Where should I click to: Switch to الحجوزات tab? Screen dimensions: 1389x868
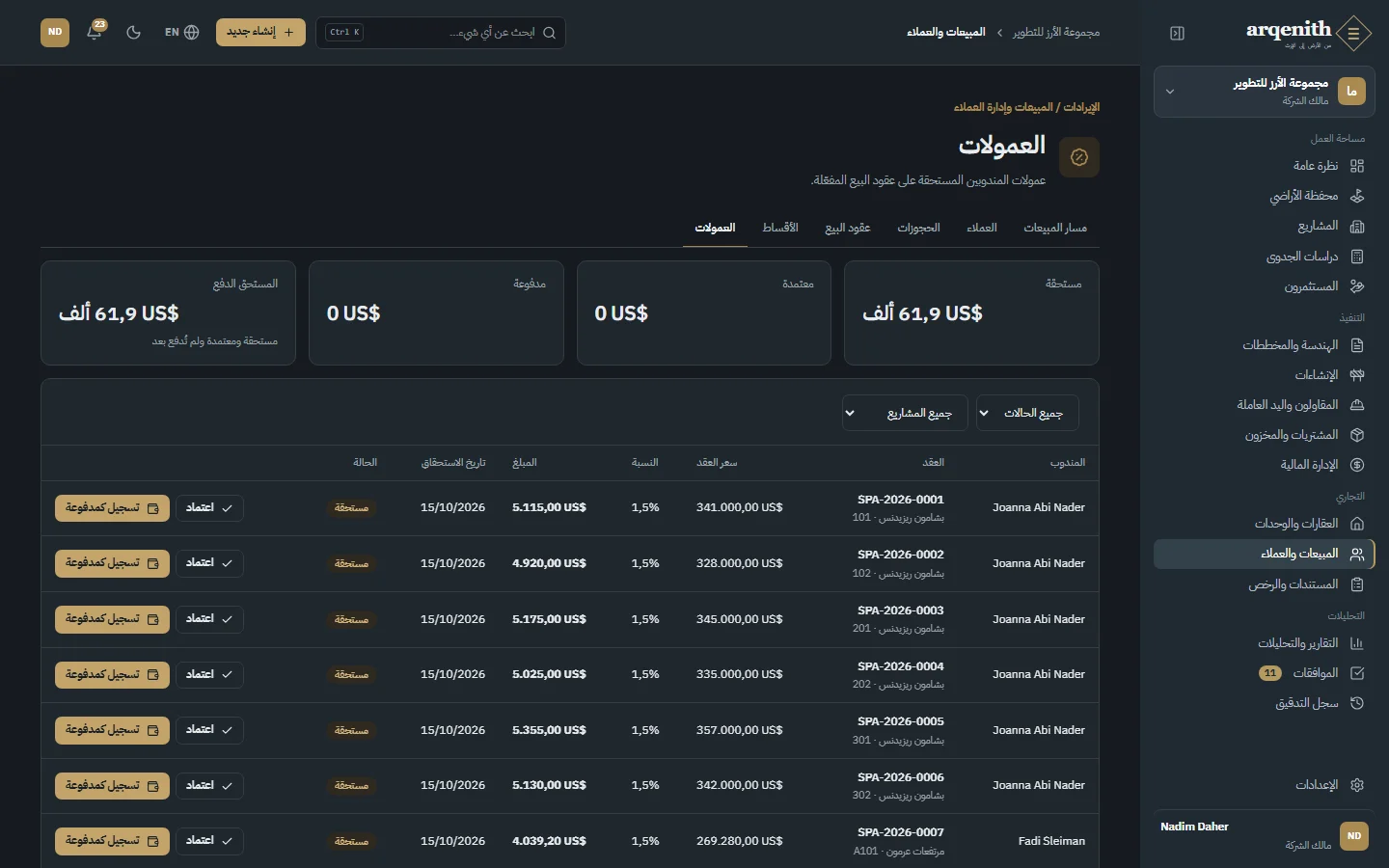click(918, 228)
